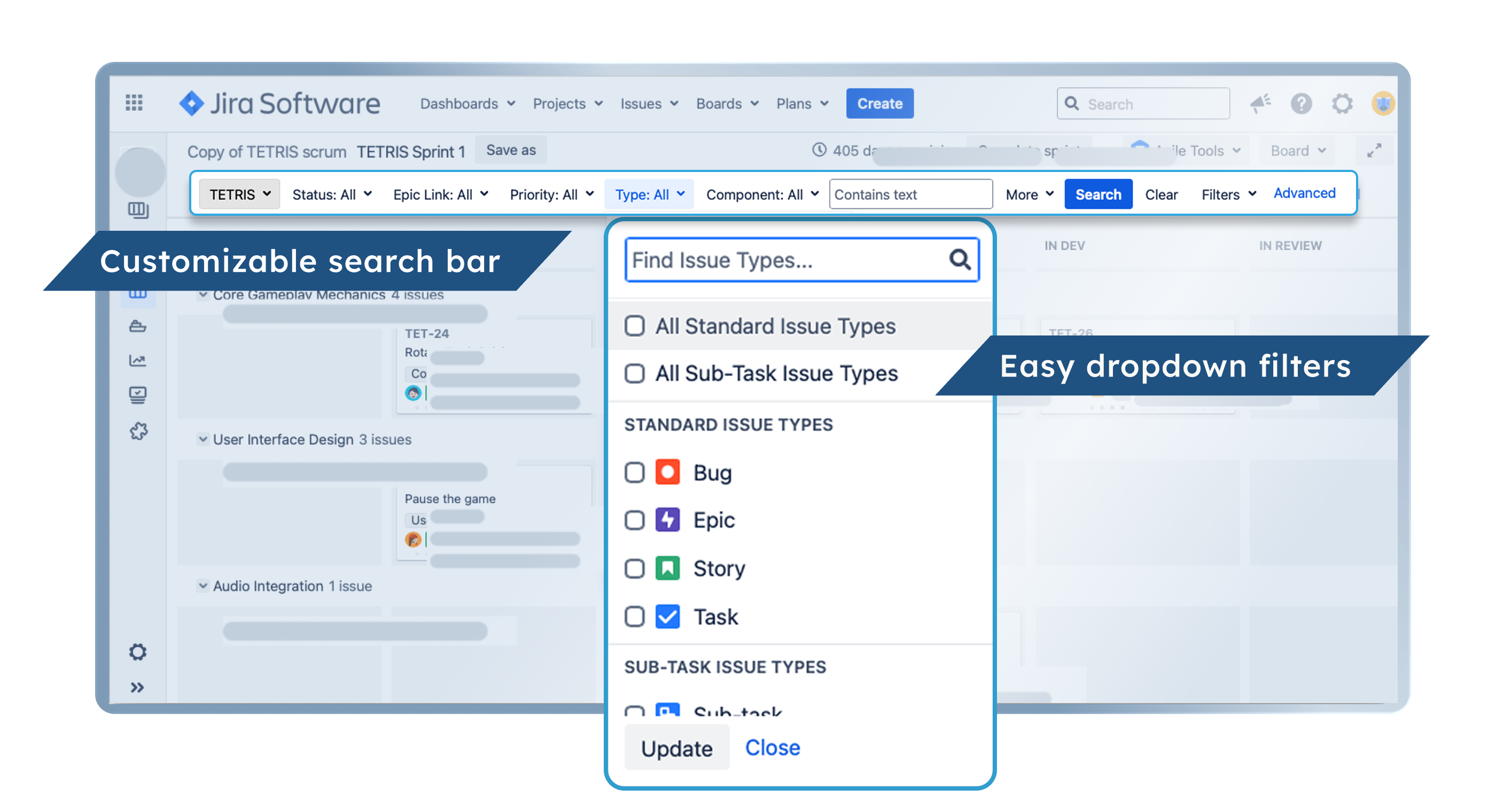1496x812 pixels.
Task: Open the app switcher grid icon
Action: (134, 103)
